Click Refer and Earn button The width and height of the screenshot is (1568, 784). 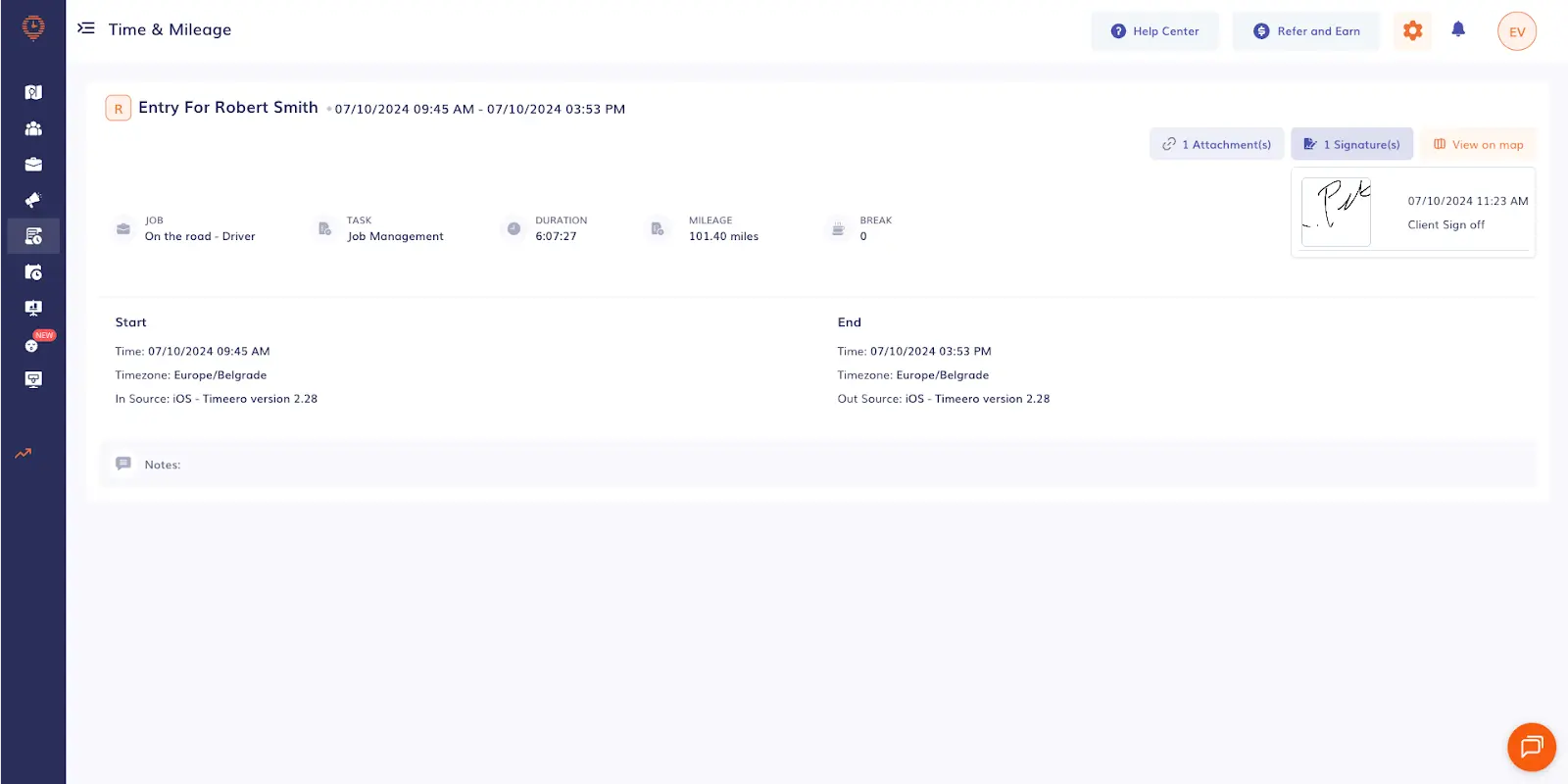point(1306,31)
